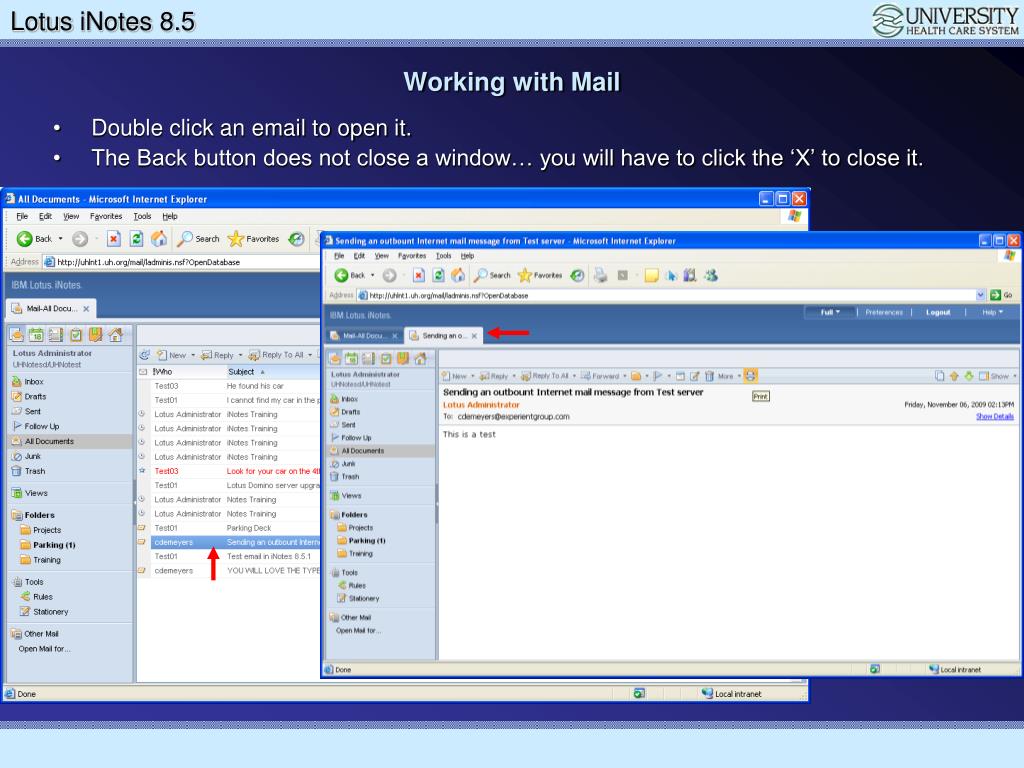This screenshot has width=1024, height=768.
Task: Click the next message down arrow icon
Action: pos(968,376)
